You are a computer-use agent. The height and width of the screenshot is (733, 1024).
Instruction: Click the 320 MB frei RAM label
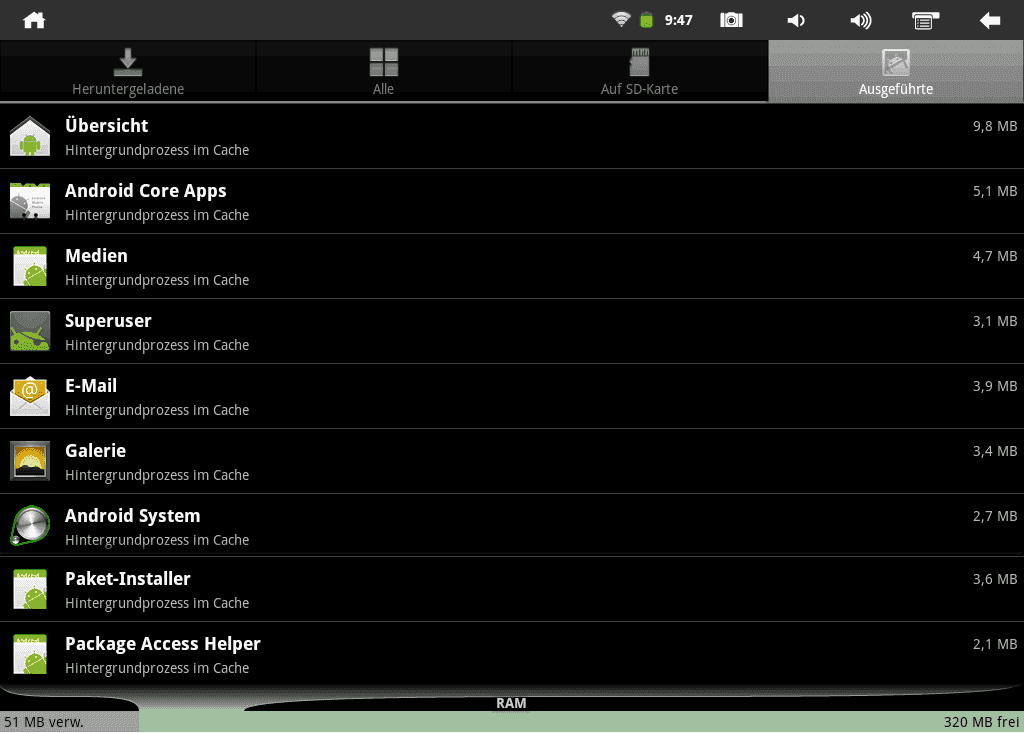pyautogui.click(x=981, y=723)
